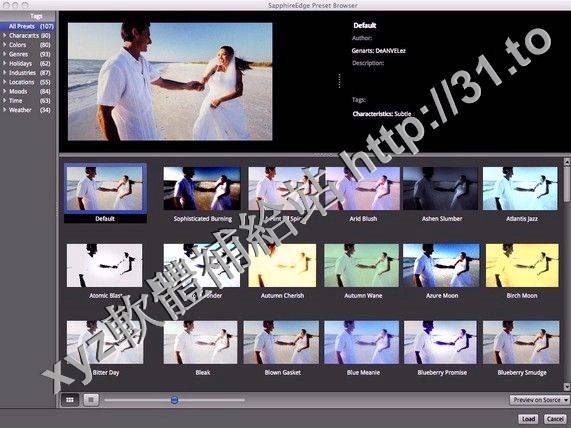Select the Bleak preset thumbnail
This screenshot has height=428, width=571.
[x=200, y=342]
